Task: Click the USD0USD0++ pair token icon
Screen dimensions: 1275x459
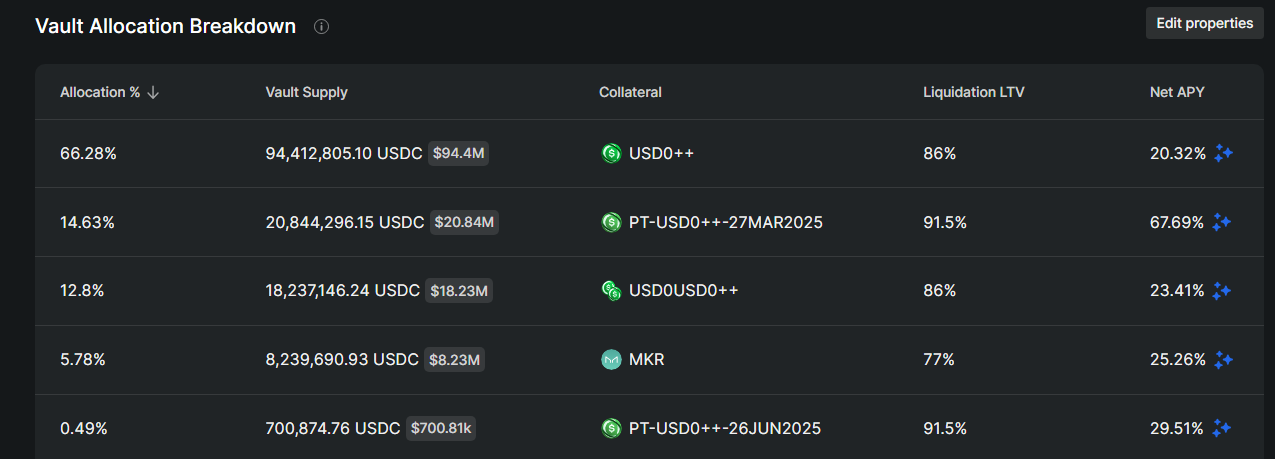Action: coord(611,290)
